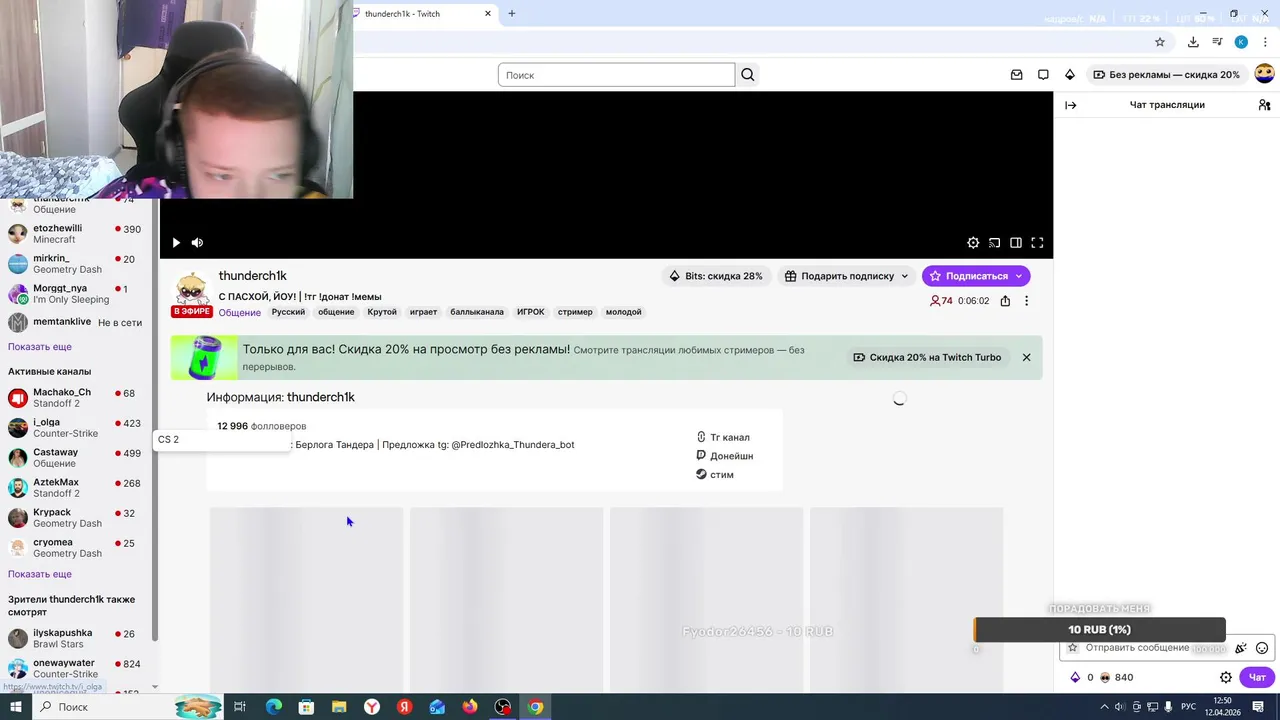Image resolution: width=1280 pixels, height=720 pixels.
Task: Click the Bits diamond icon in top bar
Action: 1069,75
